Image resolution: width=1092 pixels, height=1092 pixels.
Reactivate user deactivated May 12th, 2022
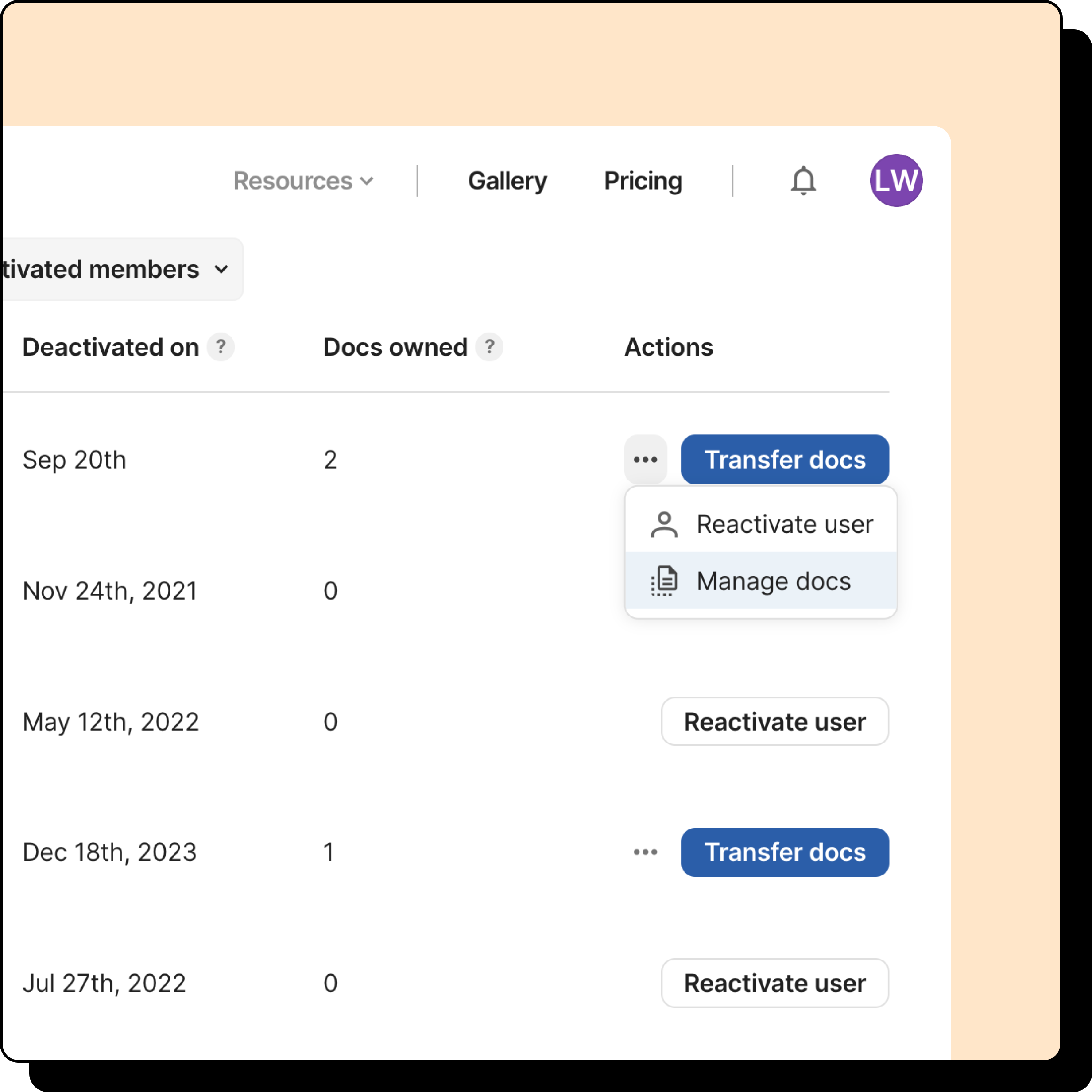coord(774,721)
